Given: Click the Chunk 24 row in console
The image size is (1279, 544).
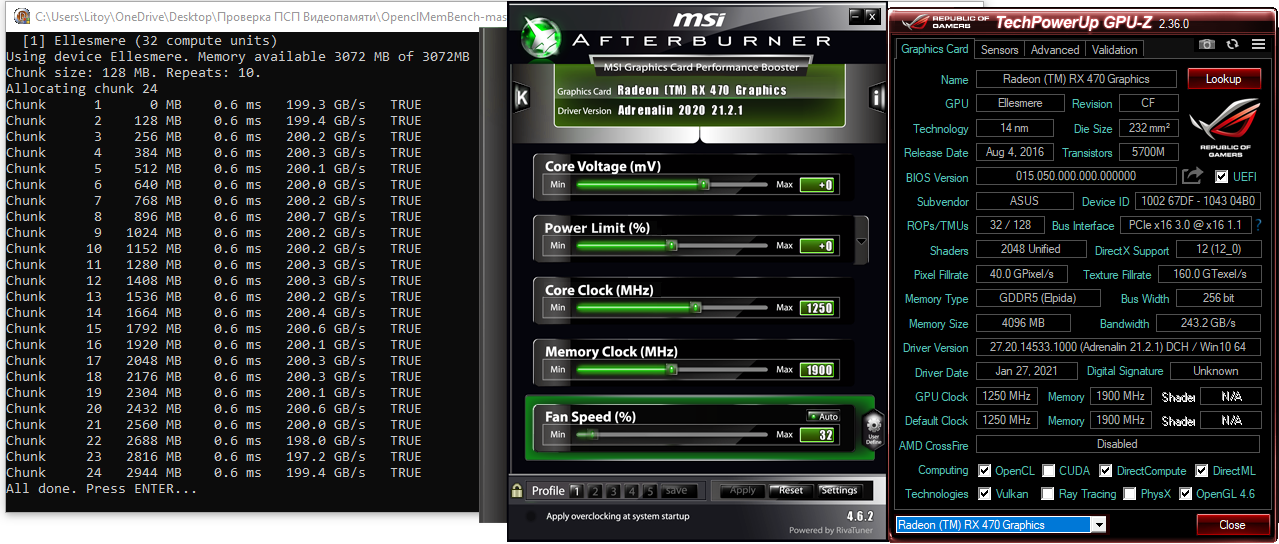Looking at the screenshot, I should point(214,472).
